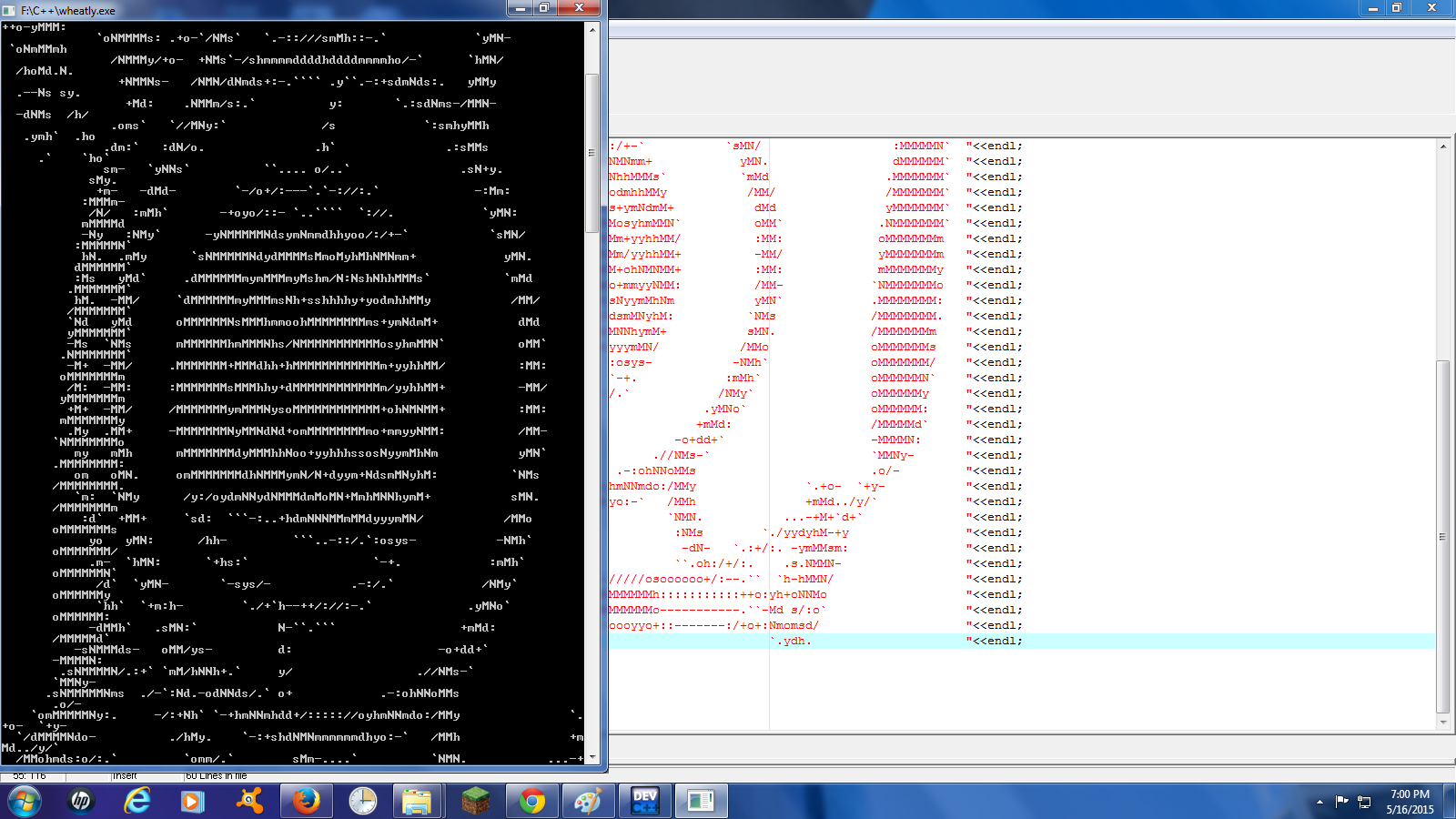Open Paint from the taskbar

(x=589, y=801)
